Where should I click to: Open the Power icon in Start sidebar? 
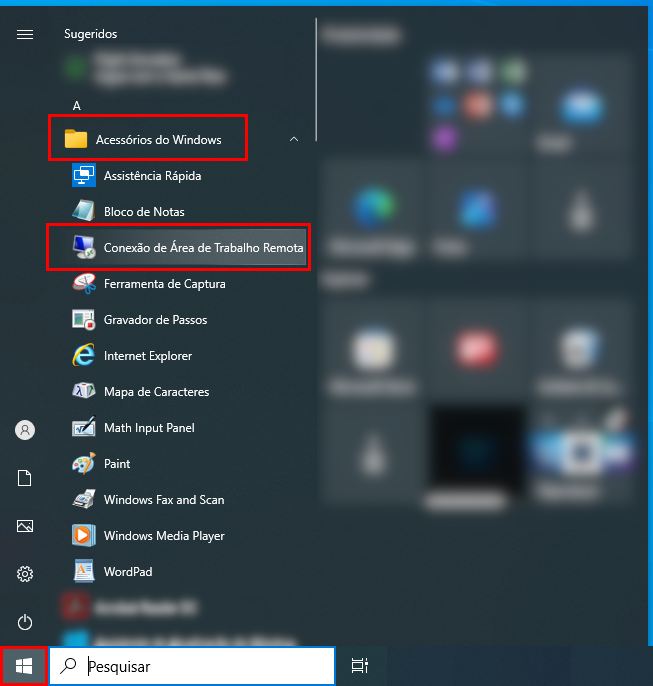coord(25,622)
